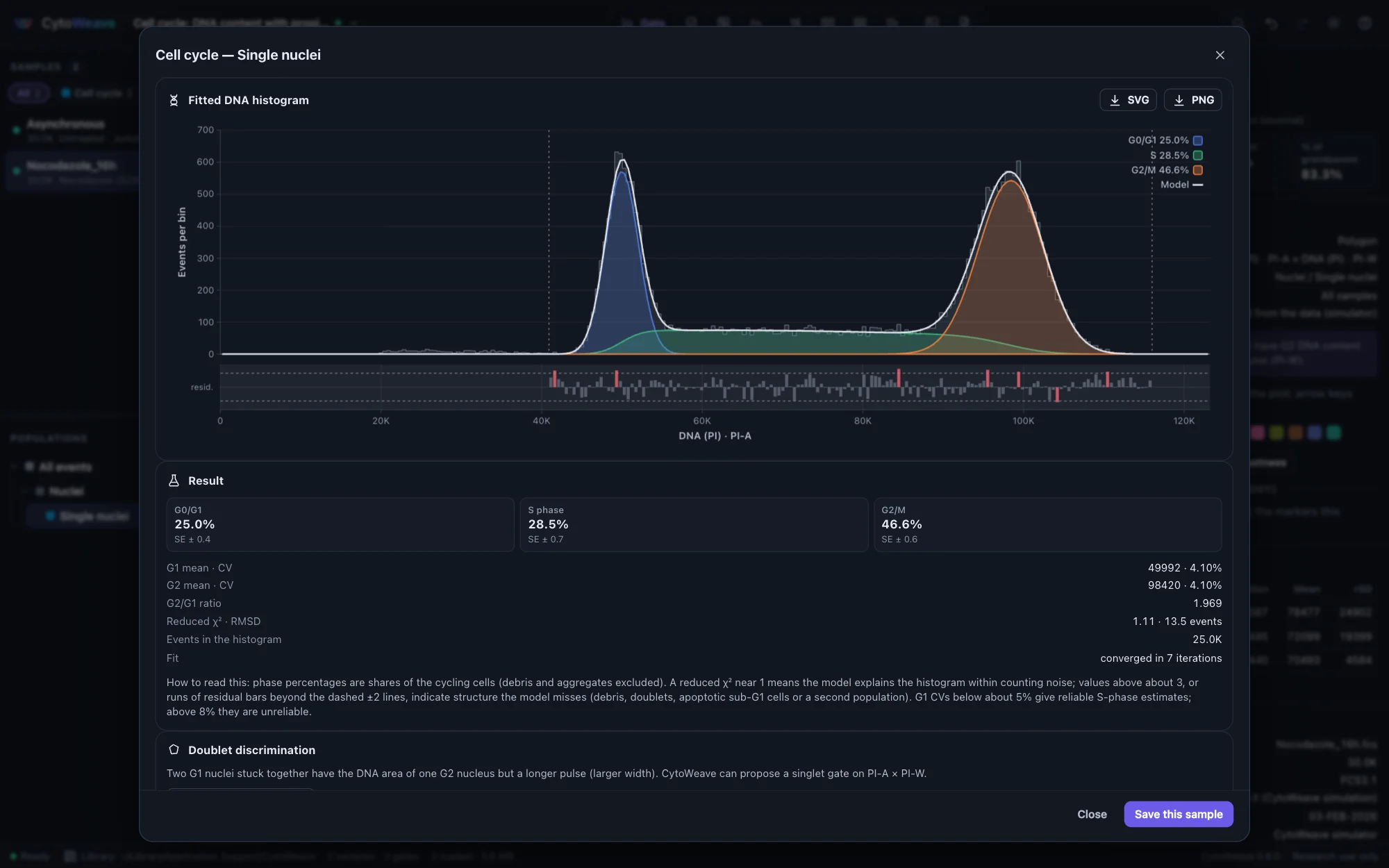Toggle the white Model line legend entry
The width and height of the screenshot is (1389, 868).
(1181, 185)
